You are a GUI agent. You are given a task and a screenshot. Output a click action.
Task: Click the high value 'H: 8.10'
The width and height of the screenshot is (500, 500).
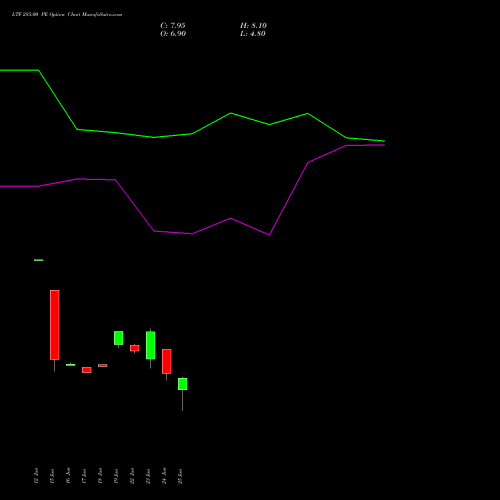pyautogui.click(x=253, y=26)
